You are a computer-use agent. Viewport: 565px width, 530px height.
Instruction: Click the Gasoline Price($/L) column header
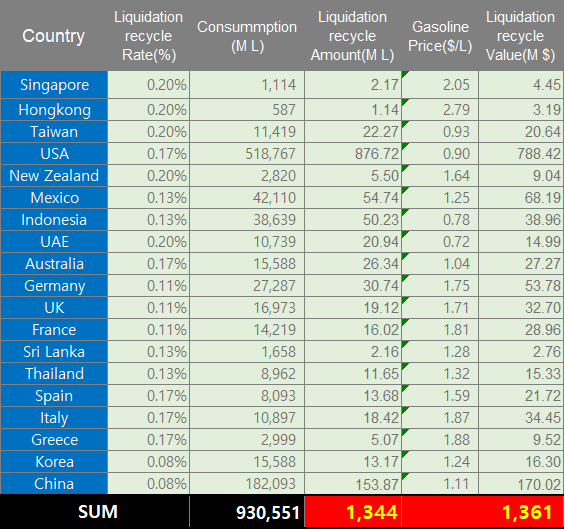[440, 36]
